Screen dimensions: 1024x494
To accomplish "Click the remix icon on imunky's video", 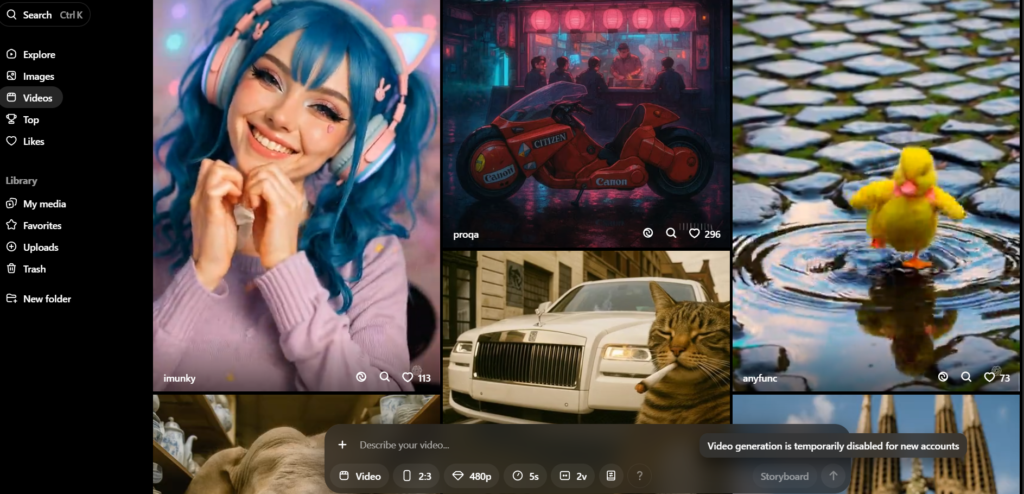I will click(361, 377).
